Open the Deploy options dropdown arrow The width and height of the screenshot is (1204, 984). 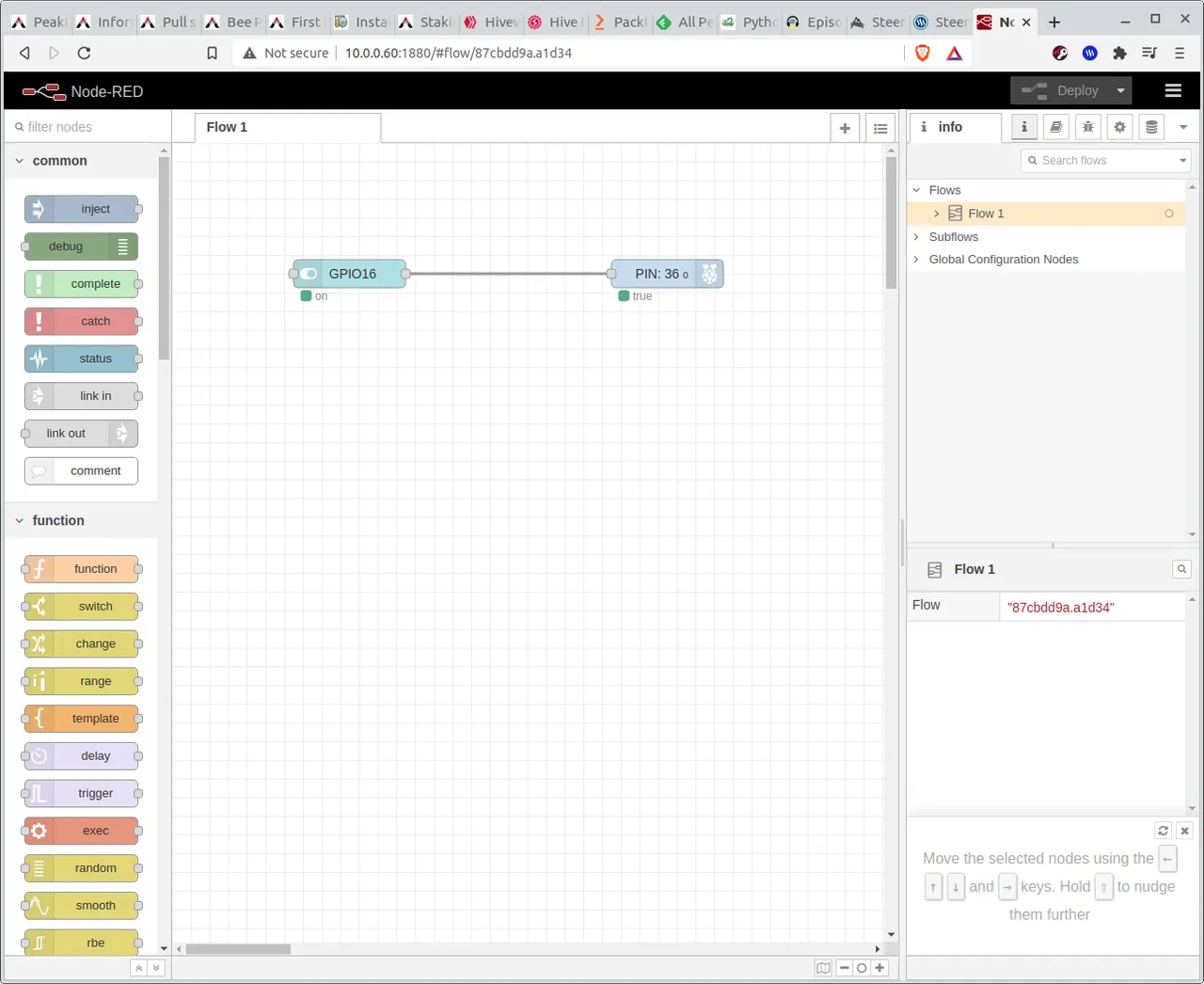pos(1120,90)
